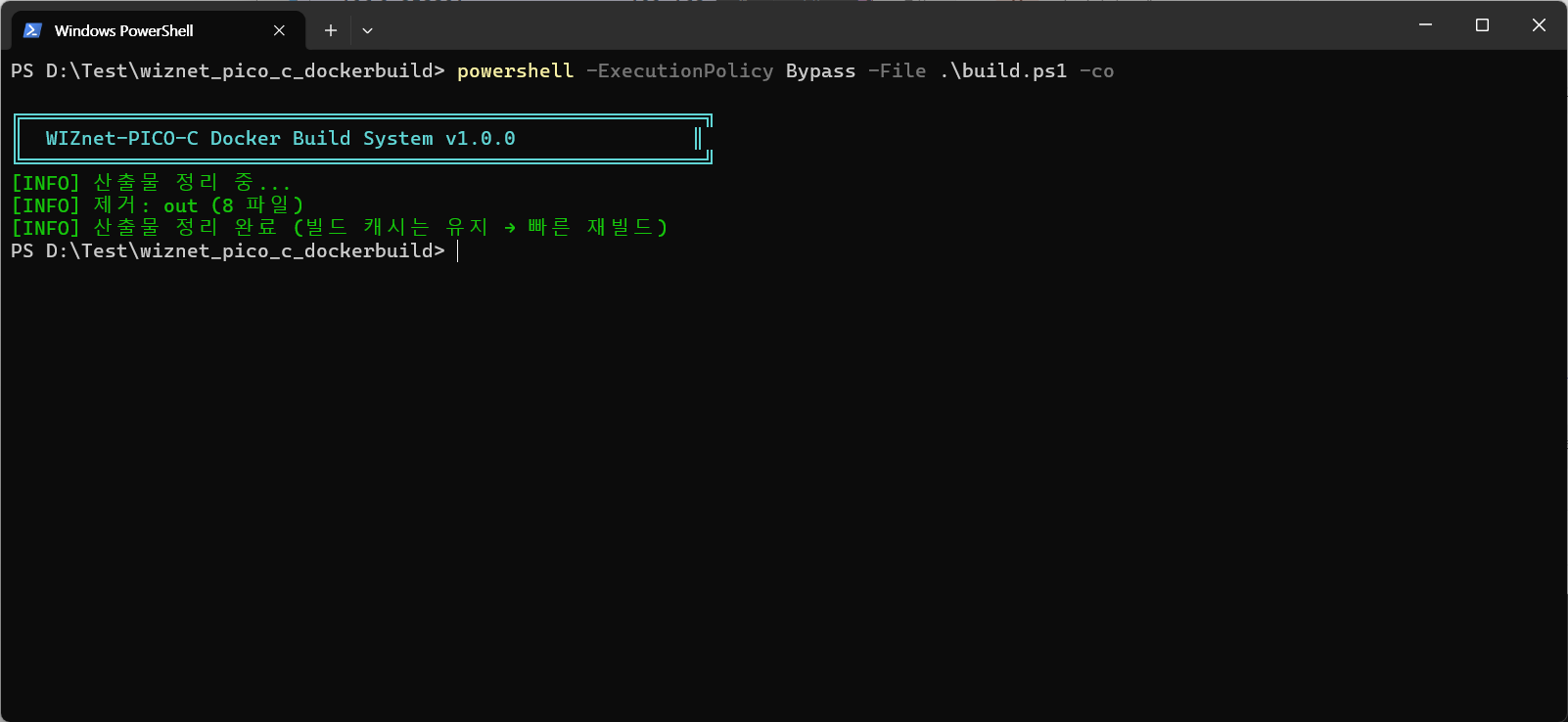The width and height of the screenshot is (1568, 722).
Task: Click the yellow "powershell" command word
Action: 515,71
